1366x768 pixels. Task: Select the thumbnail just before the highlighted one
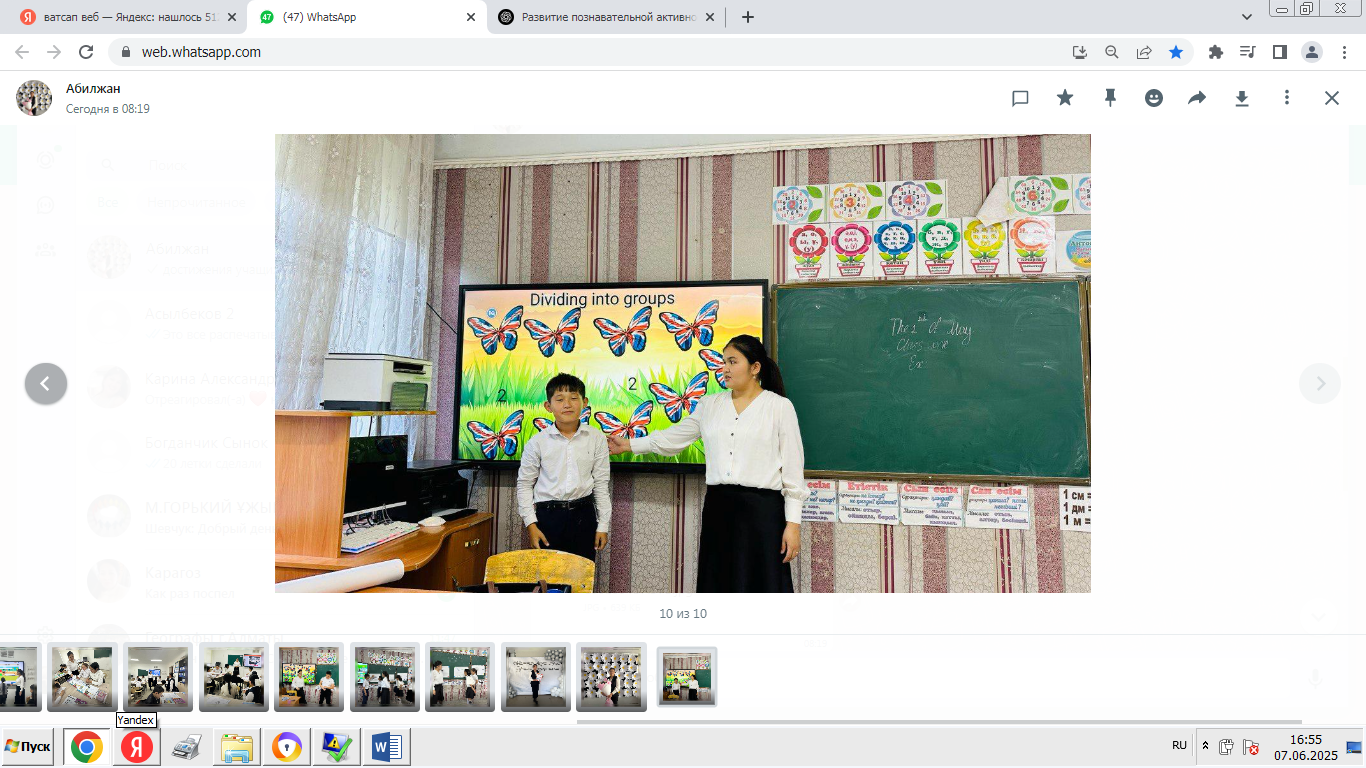click(x=612, y=677)
